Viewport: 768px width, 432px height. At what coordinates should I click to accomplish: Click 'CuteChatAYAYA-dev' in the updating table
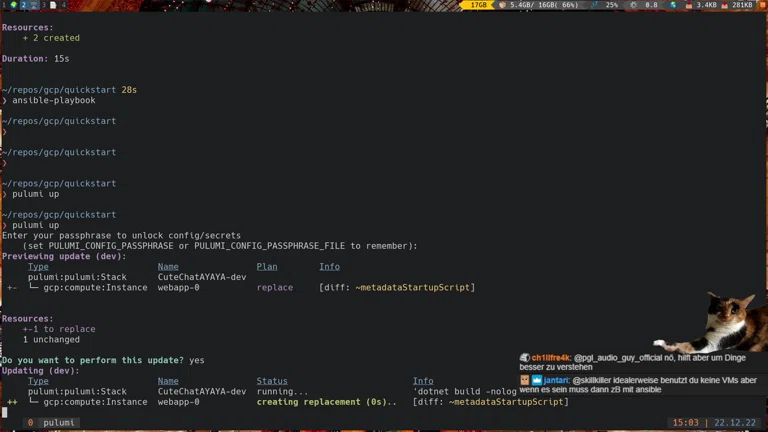click(202, 391)
